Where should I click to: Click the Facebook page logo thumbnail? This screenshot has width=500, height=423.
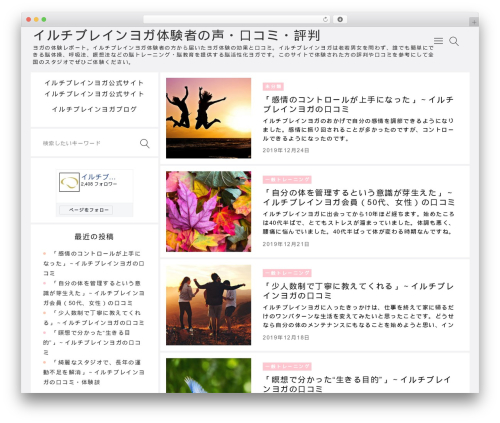coord(69,182)
